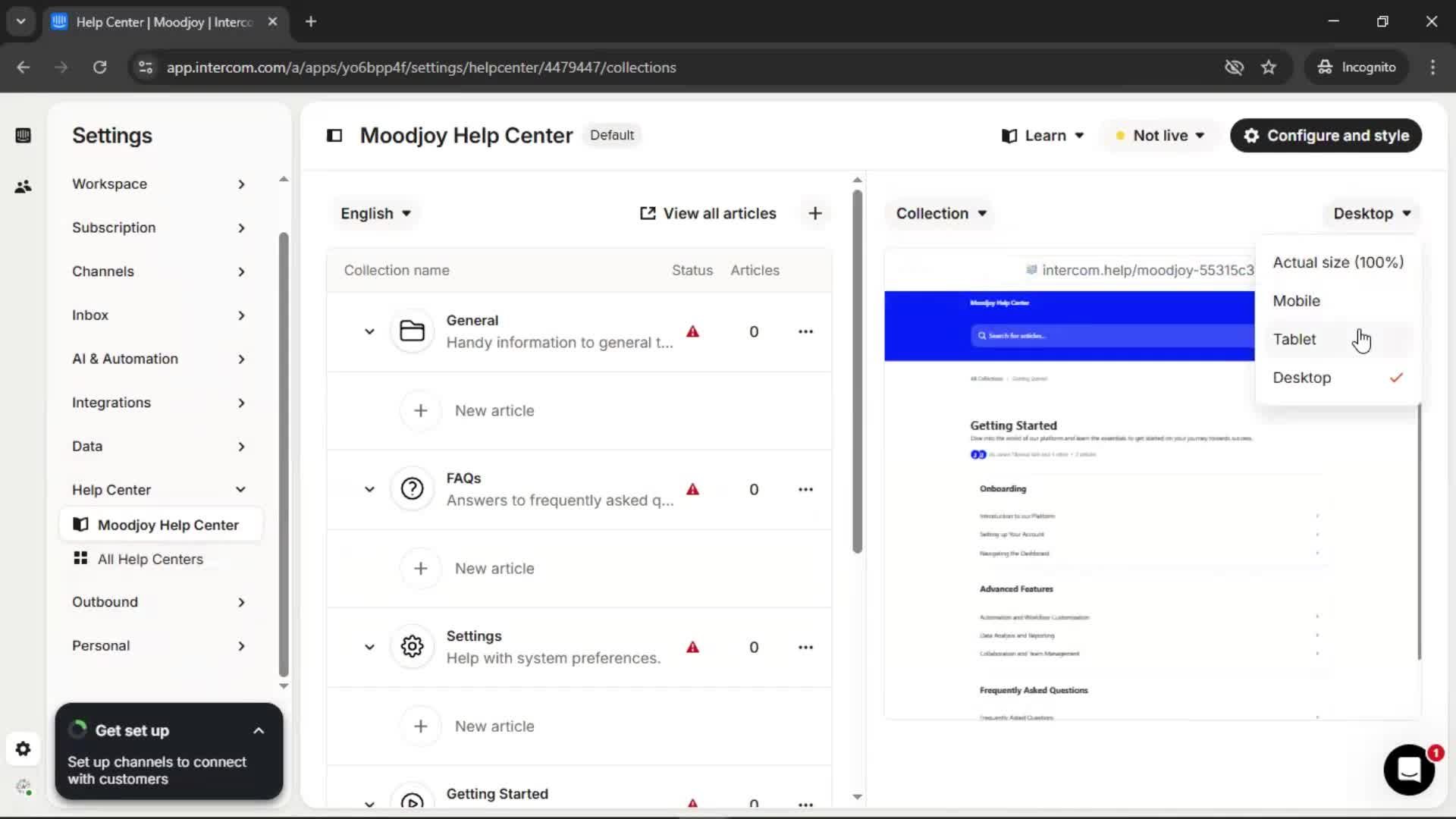Open the Learn dropdown
Image resolution: width=1456 pixels, height=819 pixels.
(1043, 136)
